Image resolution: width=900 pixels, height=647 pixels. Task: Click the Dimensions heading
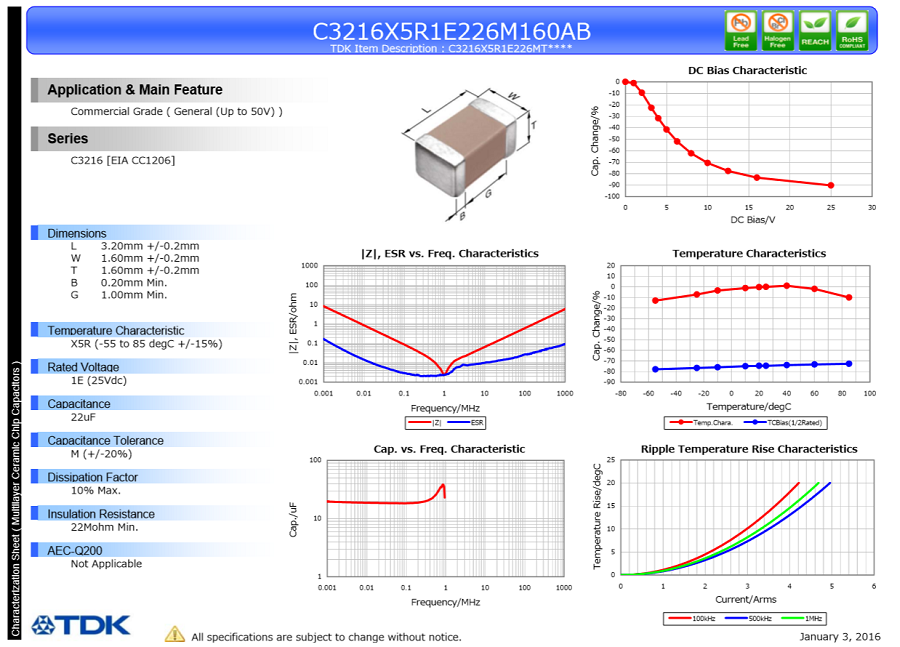(77, 233)
